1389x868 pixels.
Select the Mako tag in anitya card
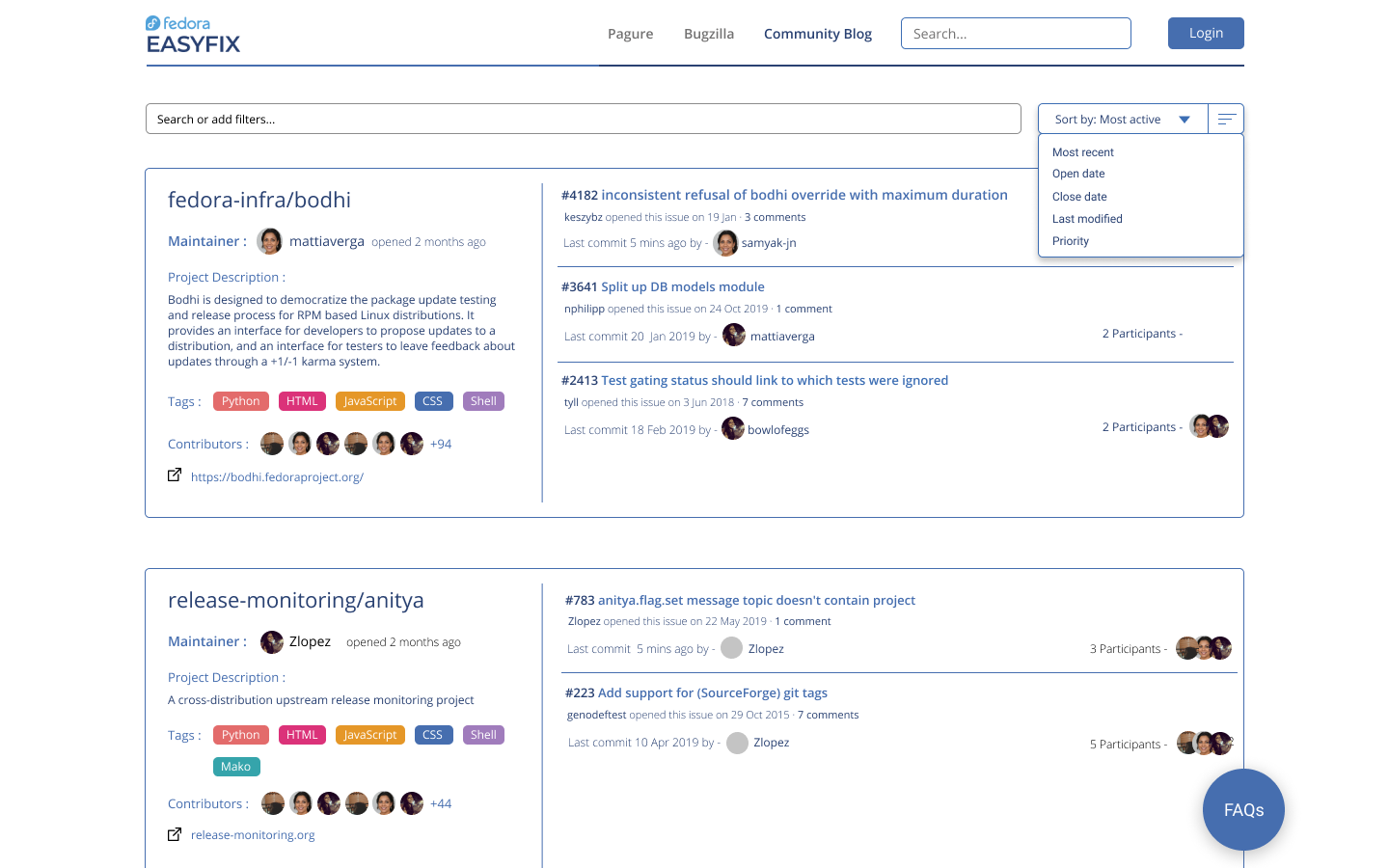click(236, 767)
